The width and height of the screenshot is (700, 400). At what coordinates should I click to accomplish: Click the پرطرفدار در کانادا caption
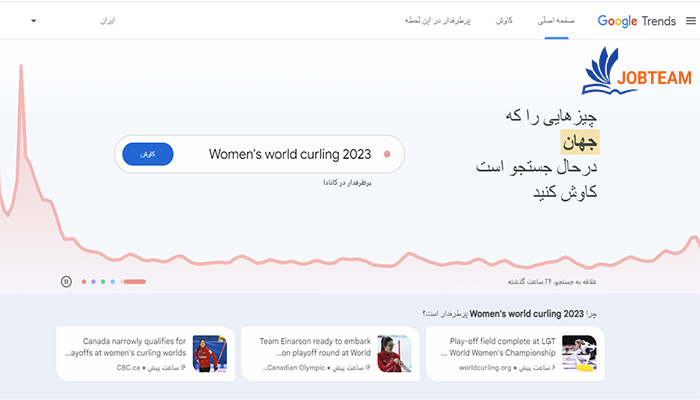[x=347, y=183]
